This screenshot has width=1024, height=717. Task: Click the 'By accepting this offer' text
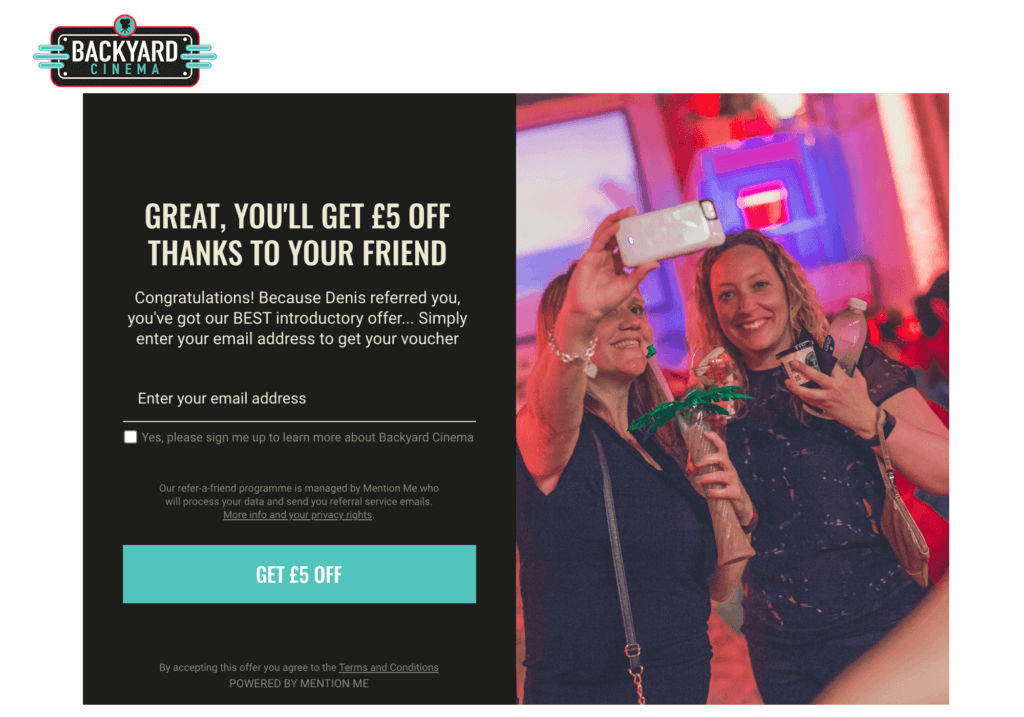point(248,667)
